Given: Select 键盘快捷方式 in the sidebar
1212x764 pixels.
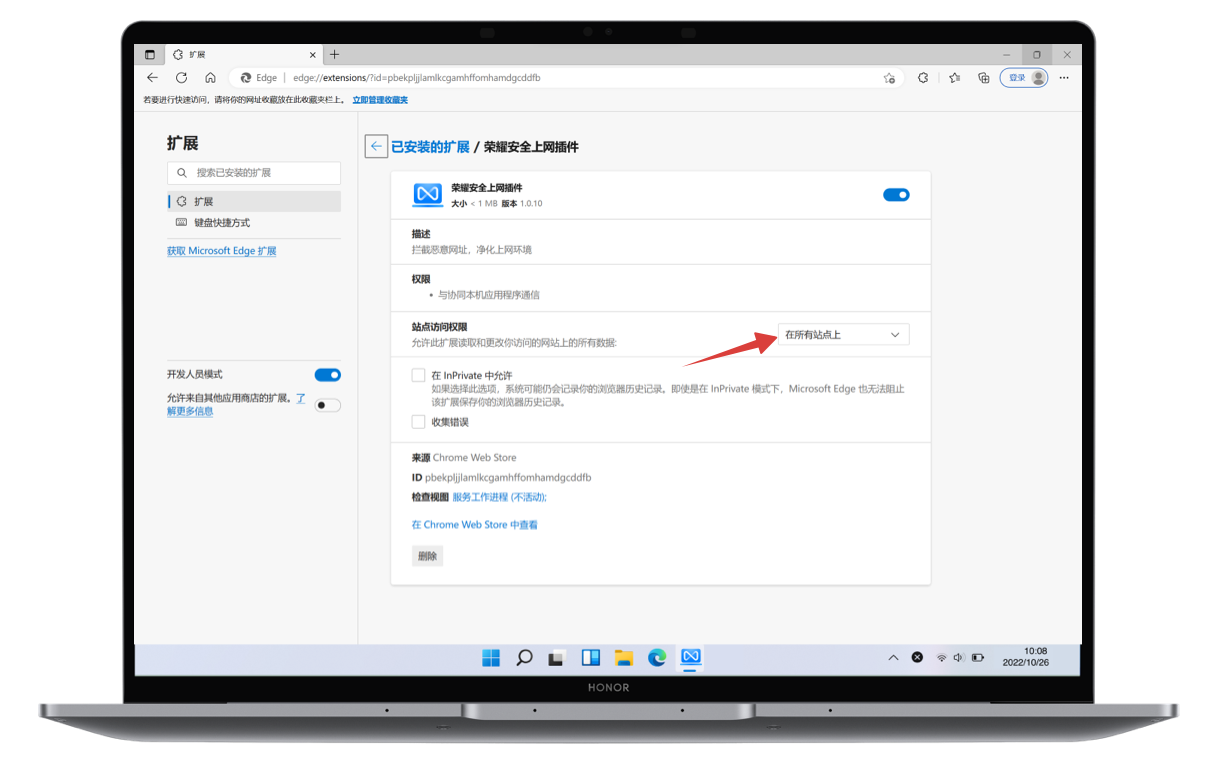Looking at the screenshot, I should 254,223.
